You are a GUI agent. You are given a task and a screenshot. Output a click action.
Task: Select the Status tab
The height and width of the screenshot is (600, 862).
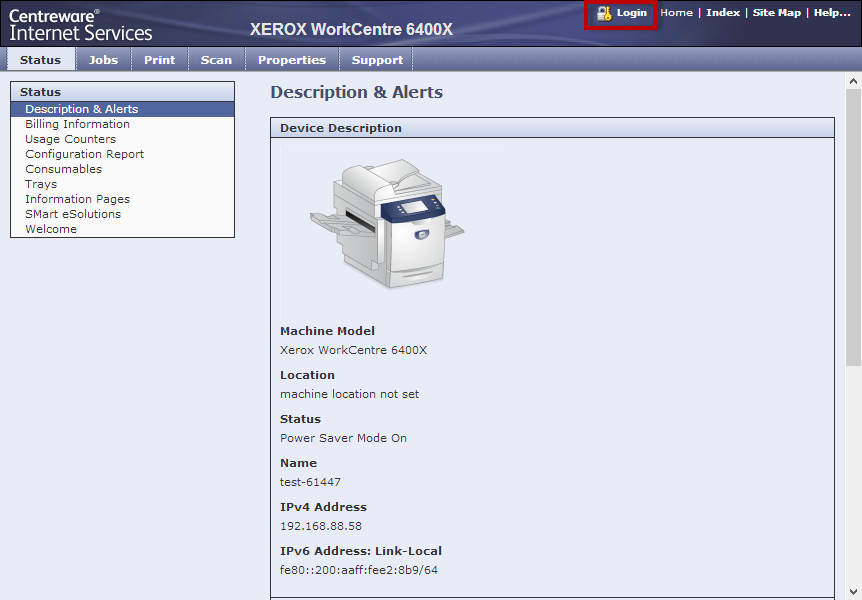point(40,60)
